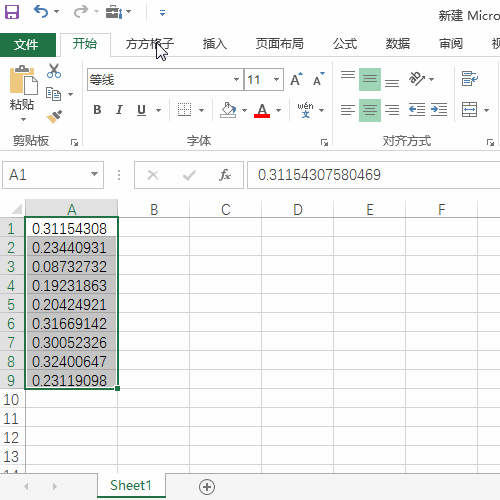Toggle Italic formatting
This screenshot has height=500, width=500.
(x=119, y=110)
